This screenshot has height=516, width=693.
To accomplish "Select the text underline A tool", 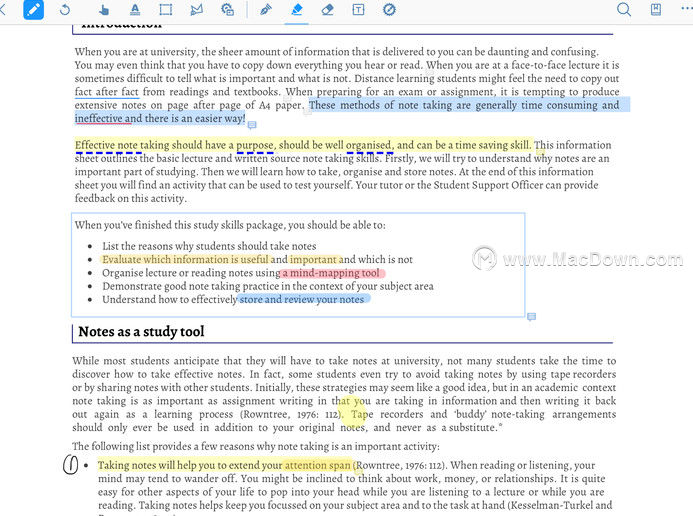I will coord(135,9).
